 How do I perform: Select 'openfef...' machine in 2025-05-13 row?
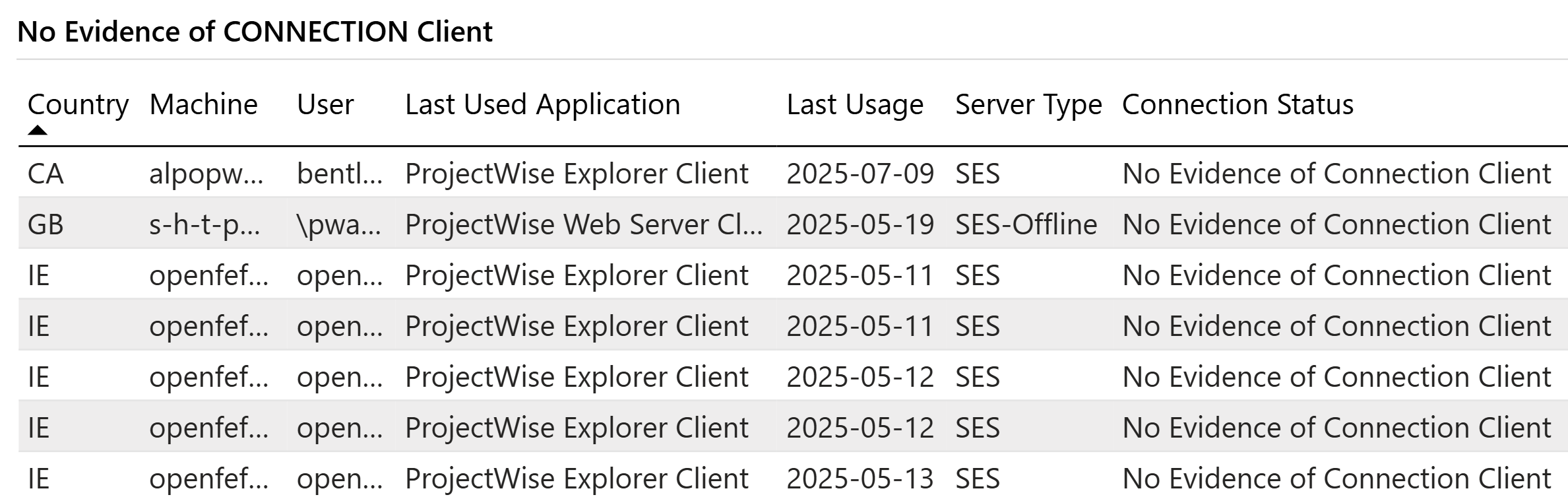pyautogui.click(x=209, y=479)
